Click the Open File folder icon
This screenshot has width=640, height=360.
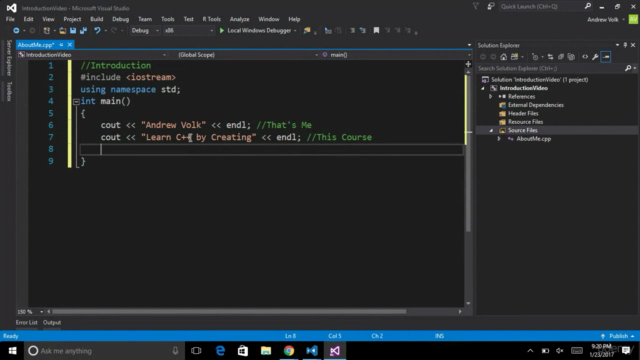point(62,31)
